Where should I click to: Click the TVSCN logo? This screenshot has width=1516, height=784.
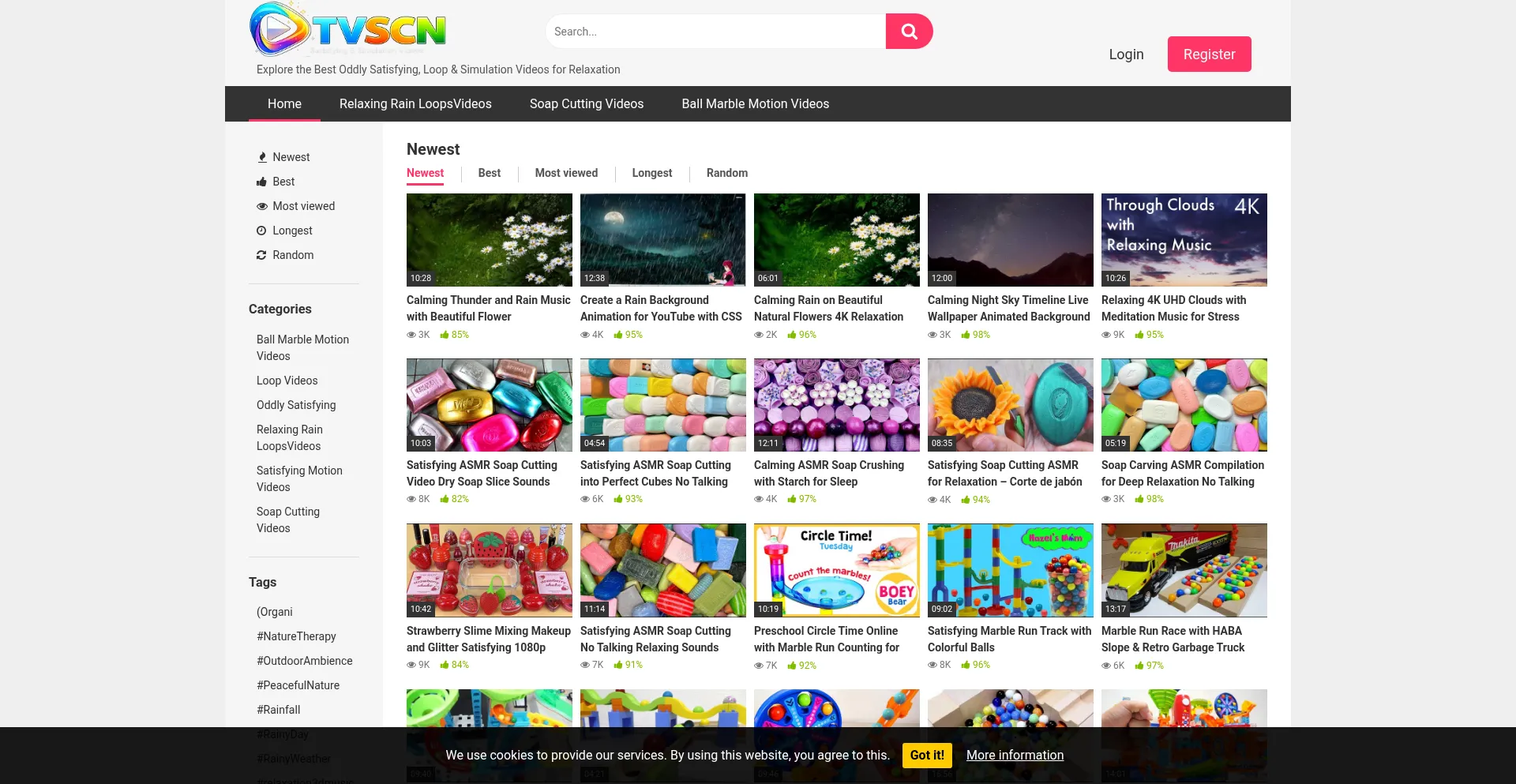[x=348, y=29]
